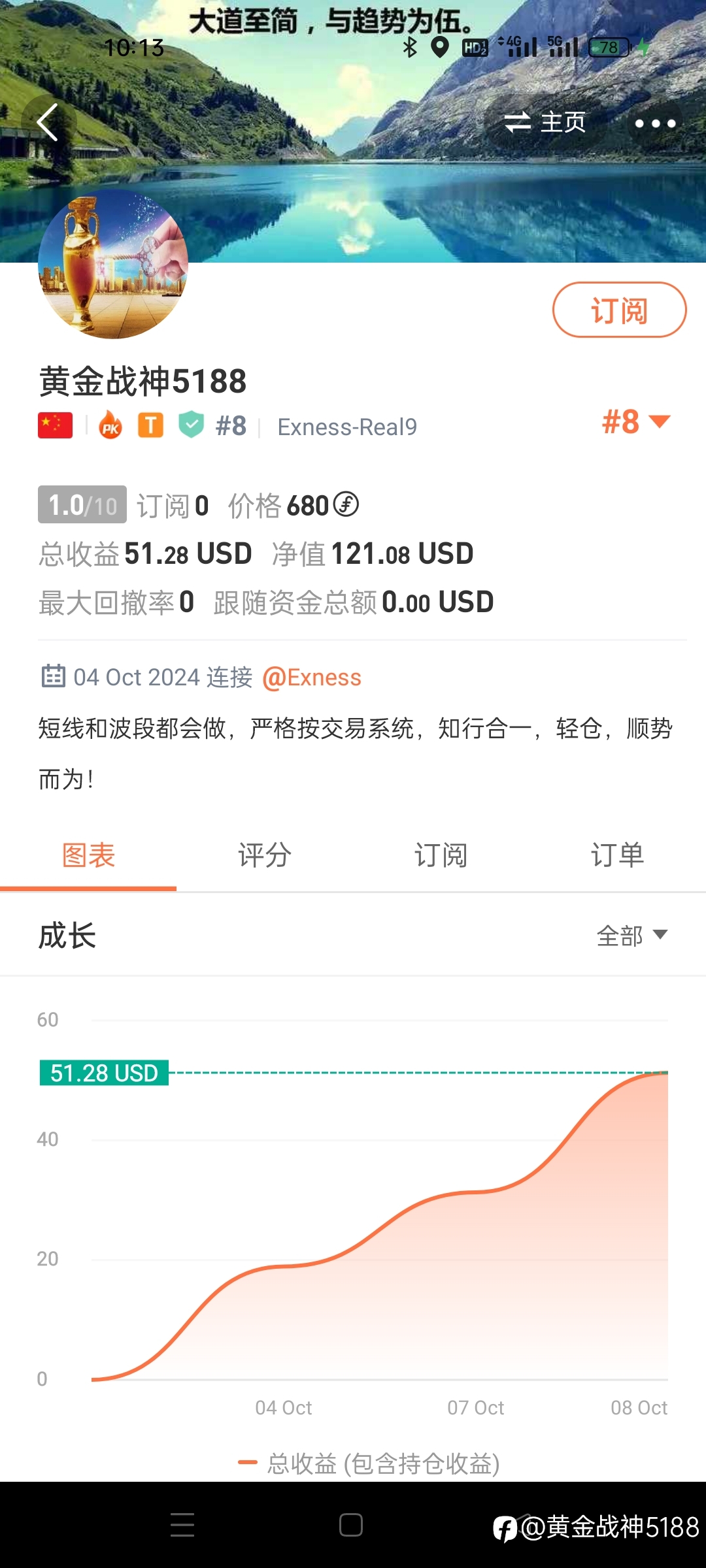
Task: Switch account via 主页 toggle button
Action: (545, 122)
